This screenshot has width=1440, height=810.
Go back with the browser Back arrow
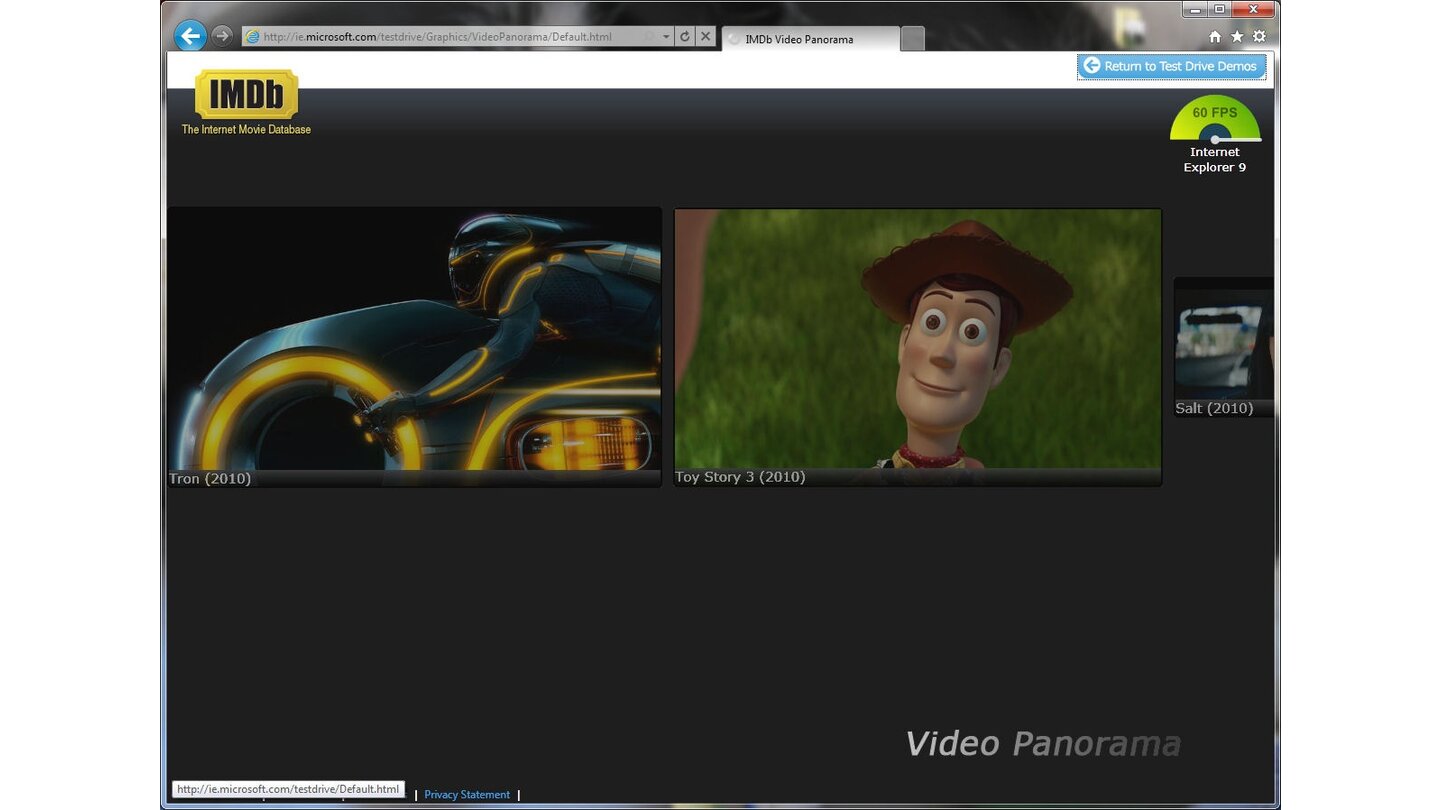190,36
